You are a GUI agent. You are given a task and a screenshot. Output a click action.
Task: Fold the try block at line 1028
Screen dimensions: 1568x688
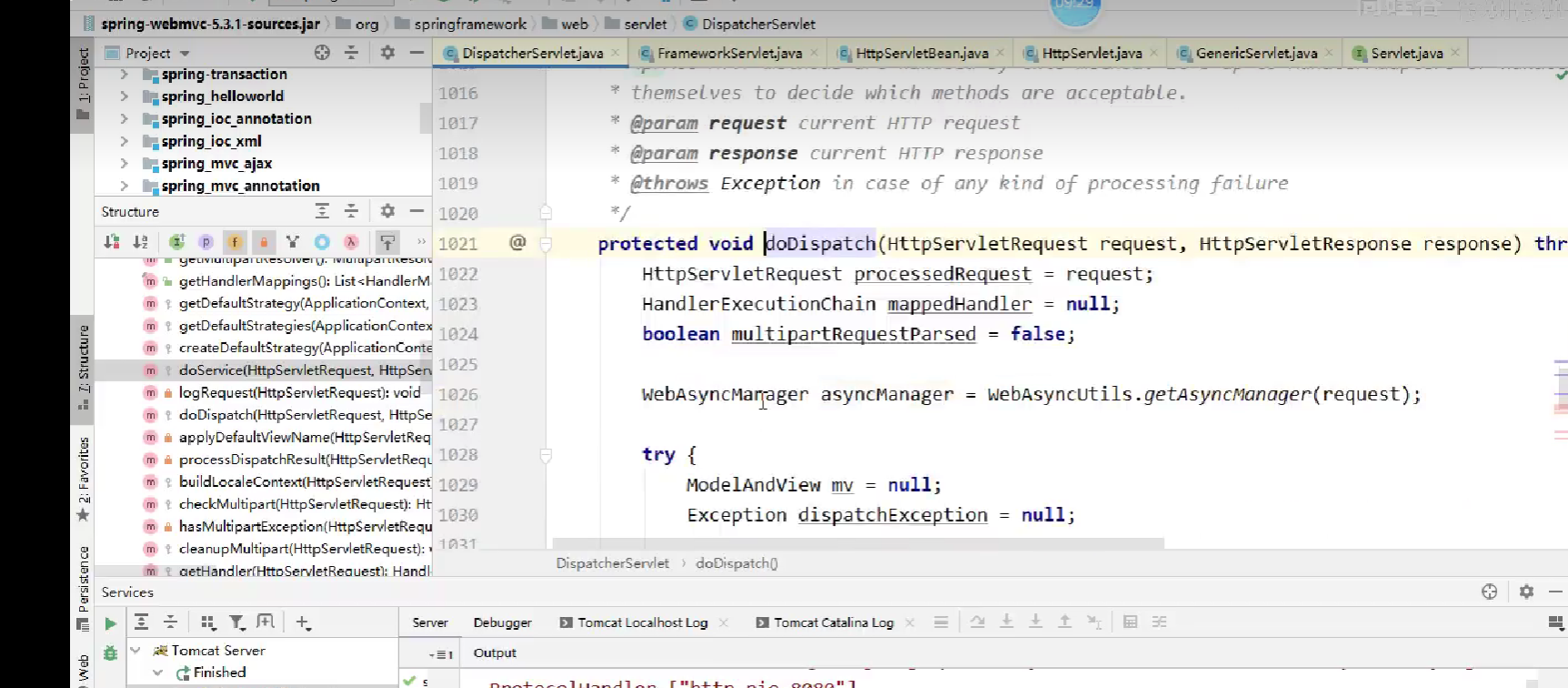pyautogui.click(x=546, y=455)
